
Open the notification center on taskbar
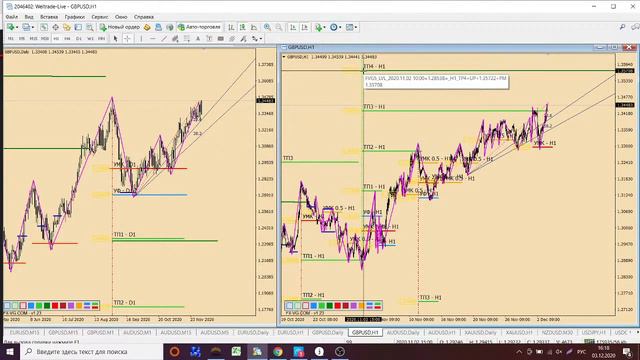coord(627,351)
